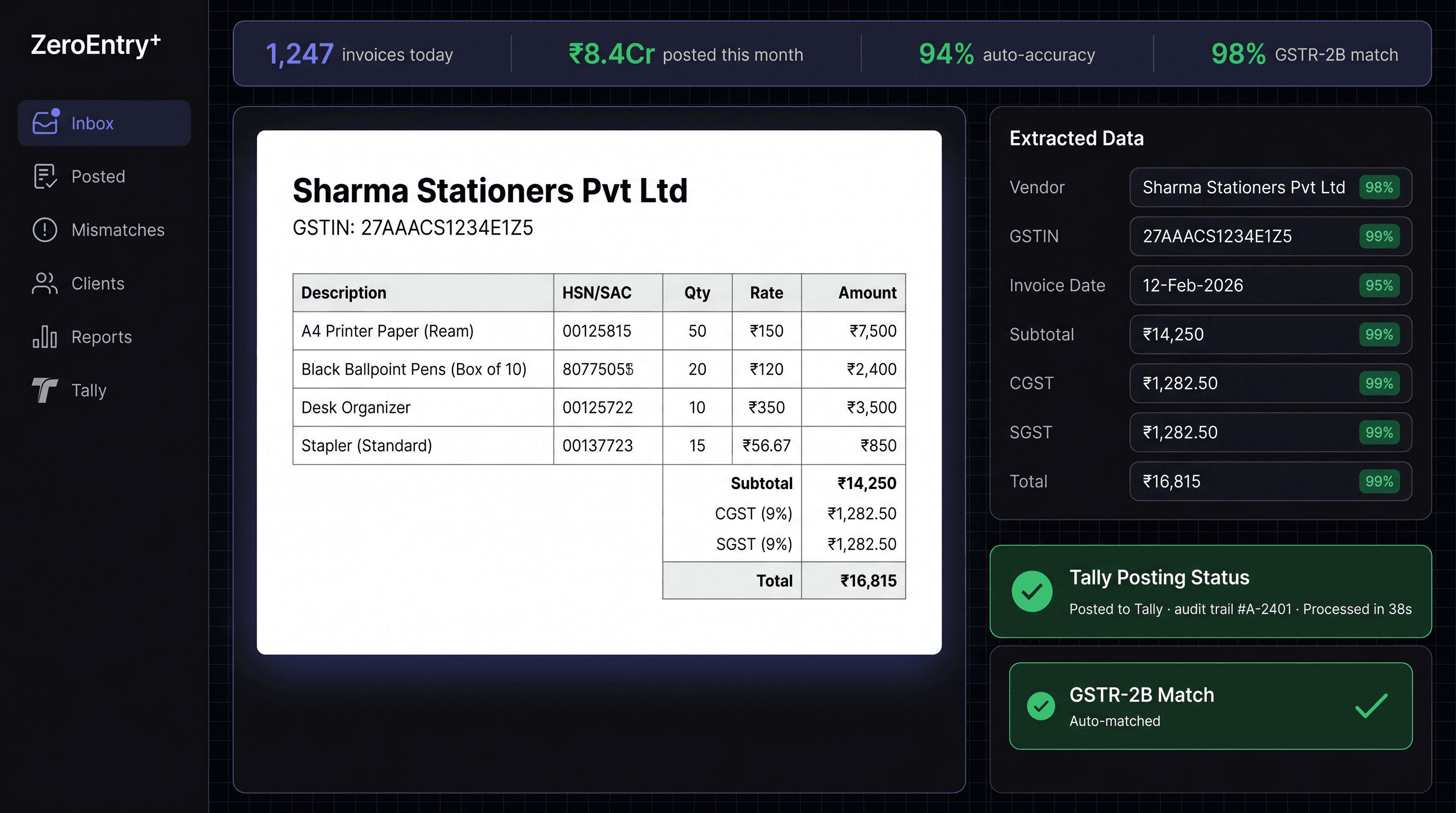This screenshot has height=813, width=1456.
Task: Click the invoice Total ₹16,815 cell
Action: (x=853, y=581)
